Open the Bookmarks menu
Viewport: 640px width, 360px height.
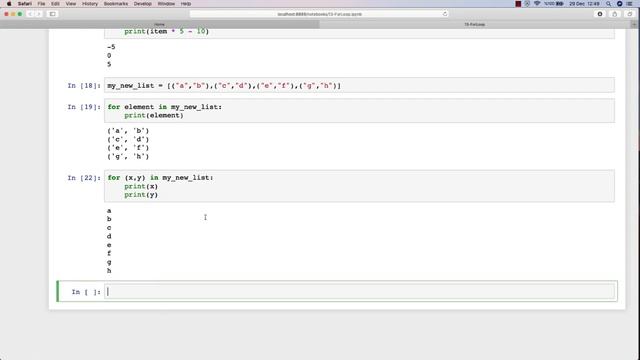click(116, 4)
